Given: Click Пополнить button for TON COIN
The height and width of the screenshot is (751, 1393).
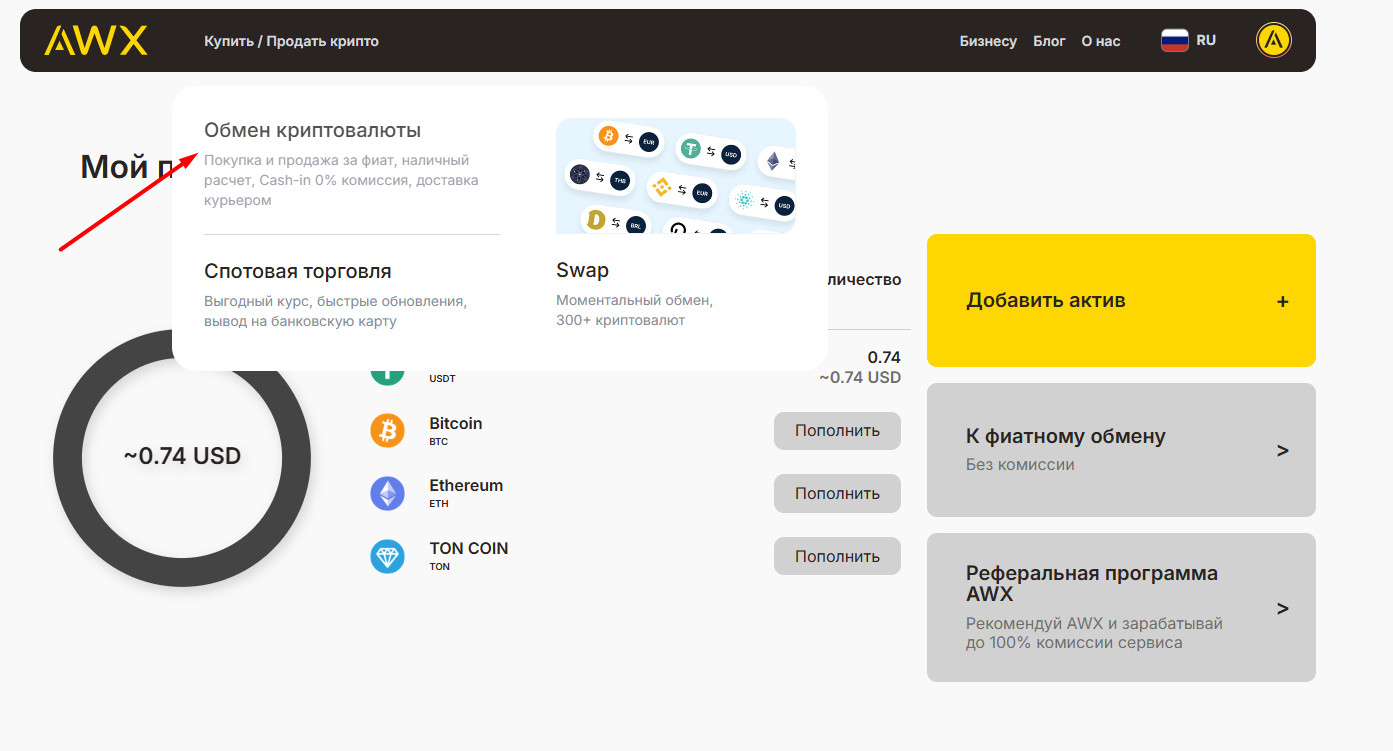Looking at the screenshot, I should pyautogui.click(x=836, y=556).
